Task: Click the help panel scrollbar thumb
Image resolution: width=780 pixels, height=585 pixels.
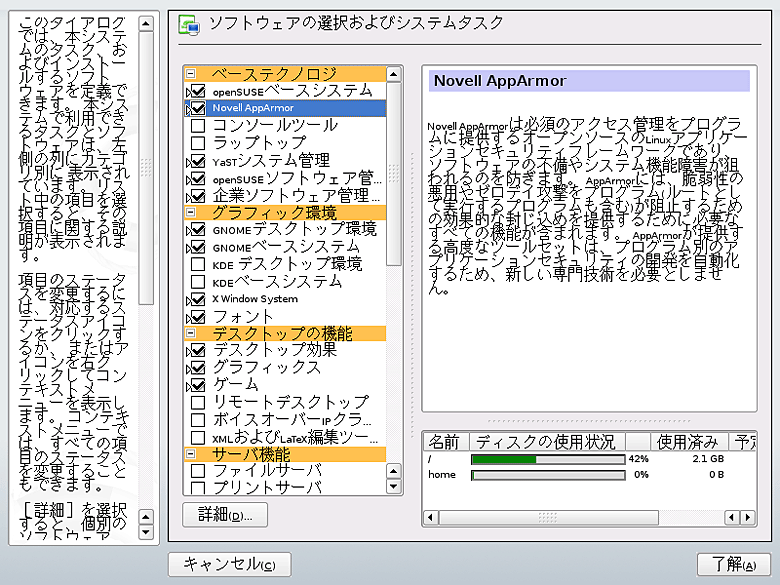Action: [x=146, y=168]
